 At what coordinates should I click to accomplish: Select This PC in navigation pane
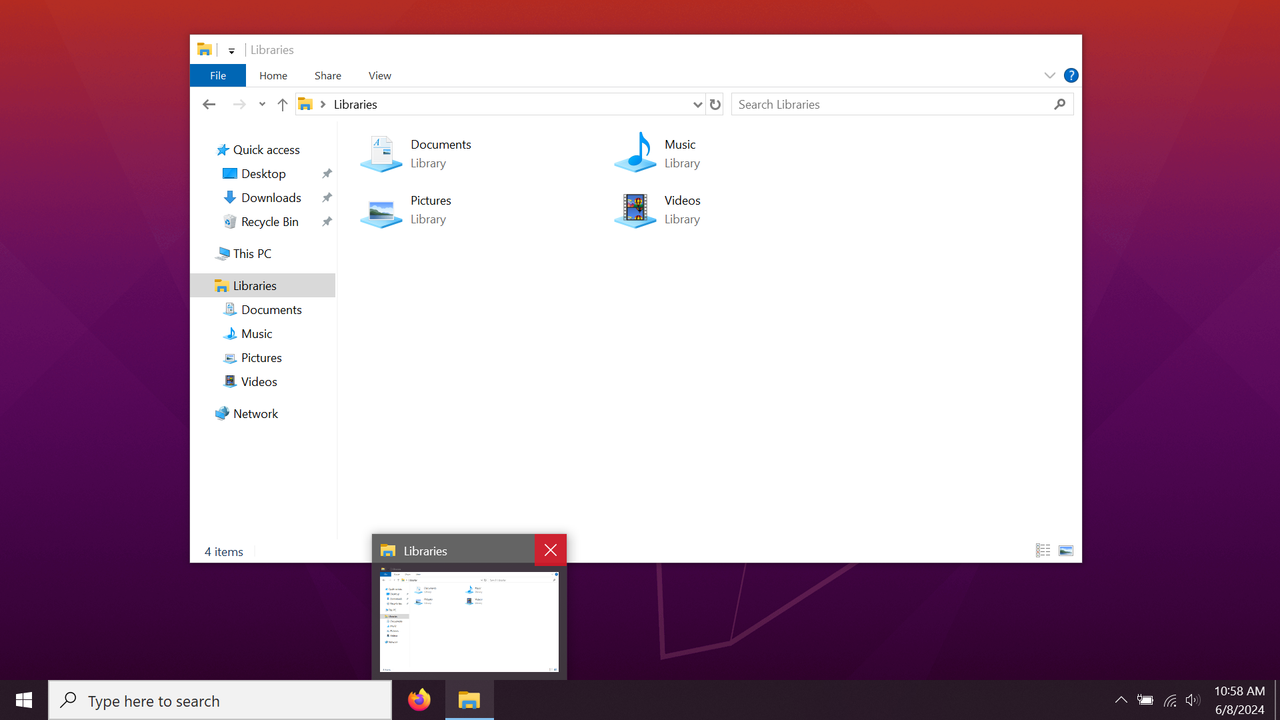(252, 254)
